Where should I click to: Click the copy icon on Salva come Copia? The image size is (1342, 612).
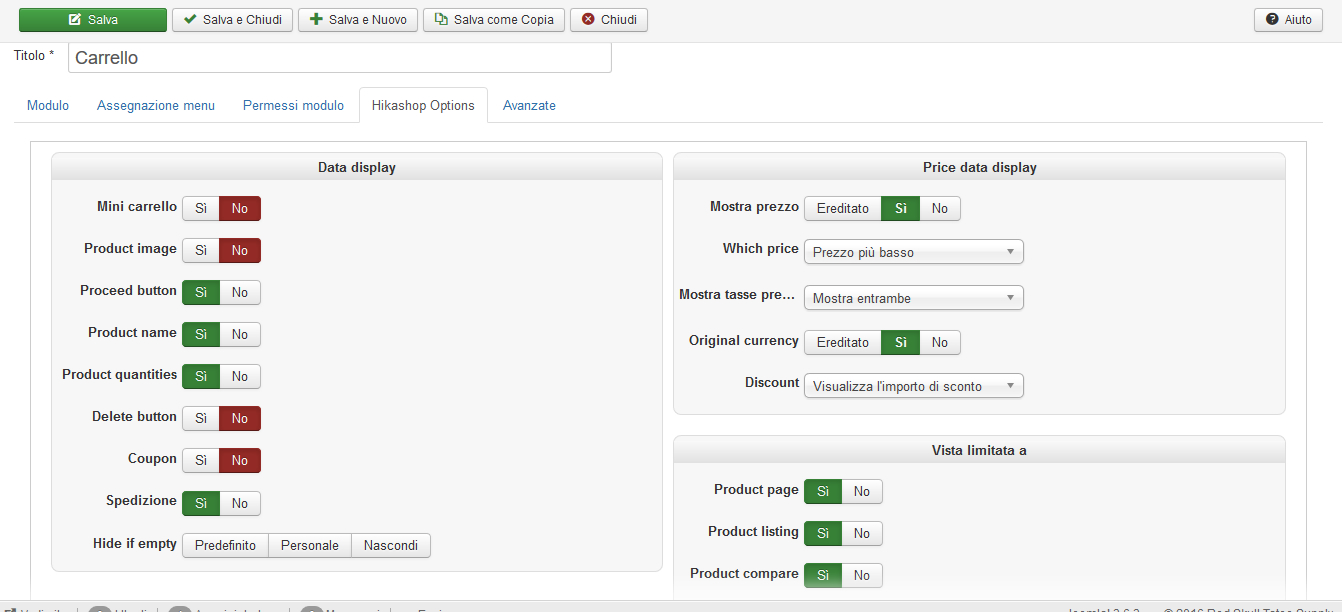tap(441, 20)
